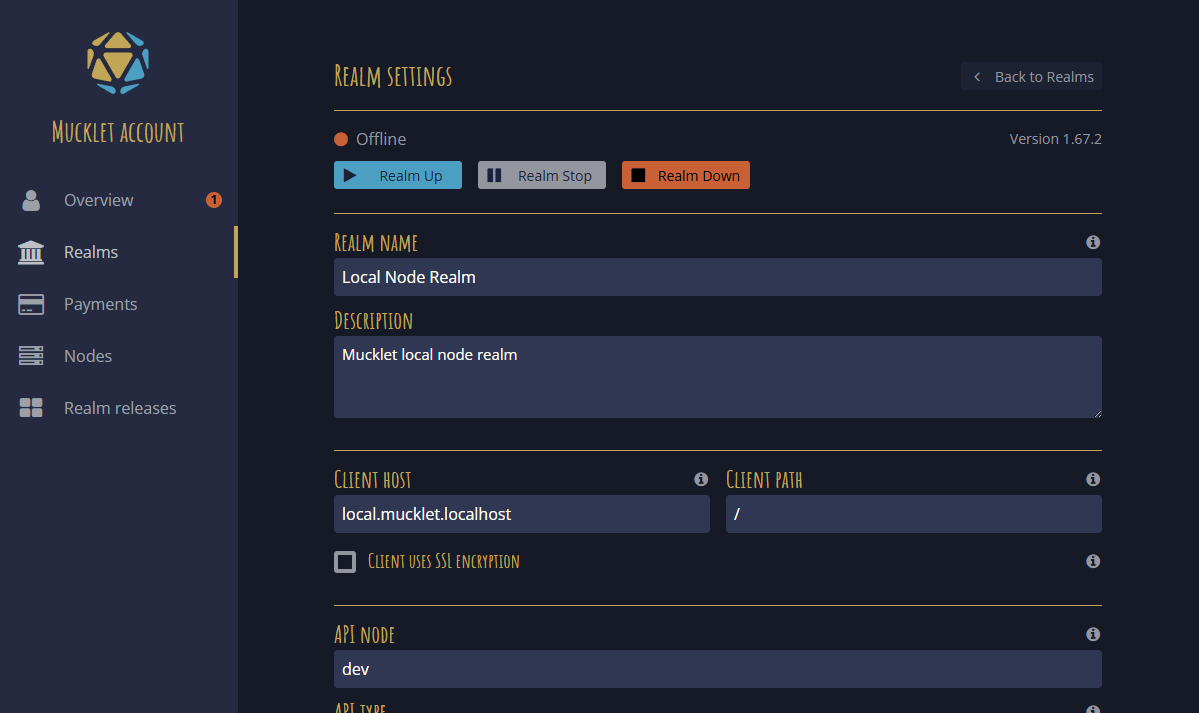
Task: Click the Mucklet logo icon
Action: pyautogui.click(x=118, y=62)
